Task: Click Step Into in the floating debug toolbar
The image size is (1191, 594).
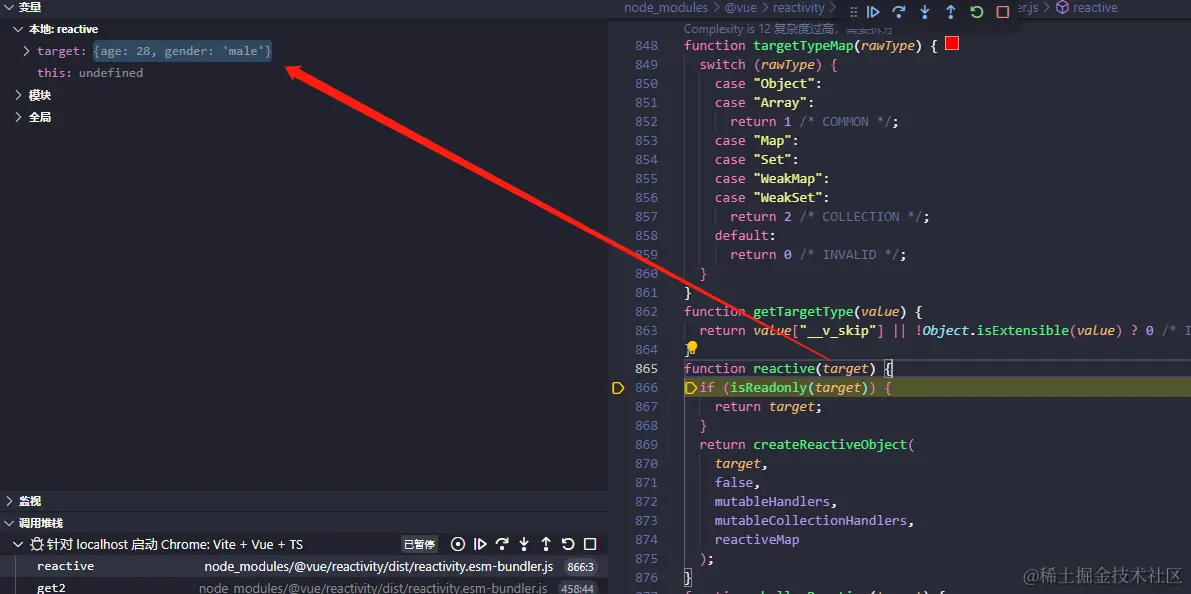Action: pos(924,11)
